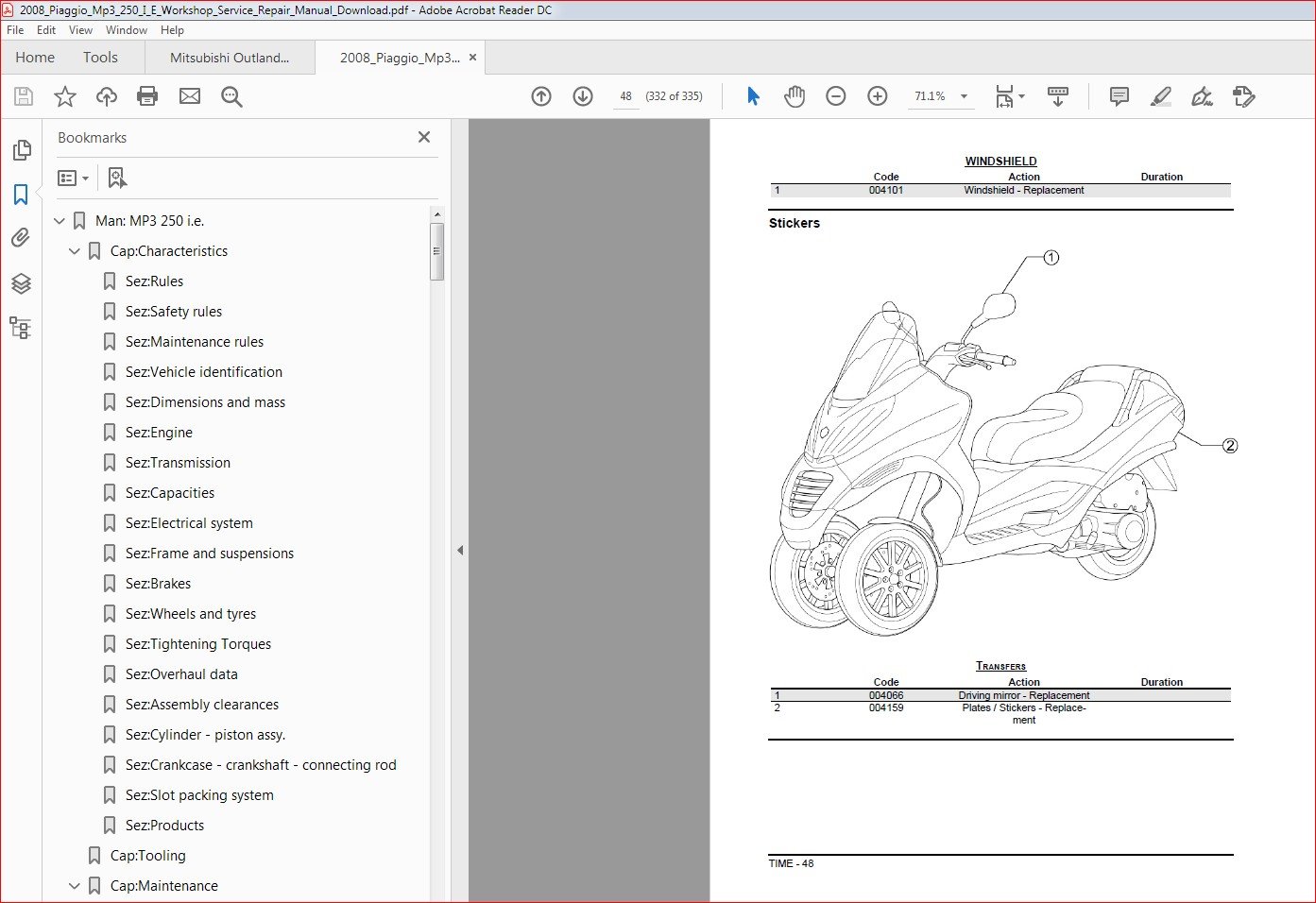Switch to Mitsubishi Outland... tab
Image resolution: width=1316 pixels, height=903 pixels.
[x=230, y=58]
